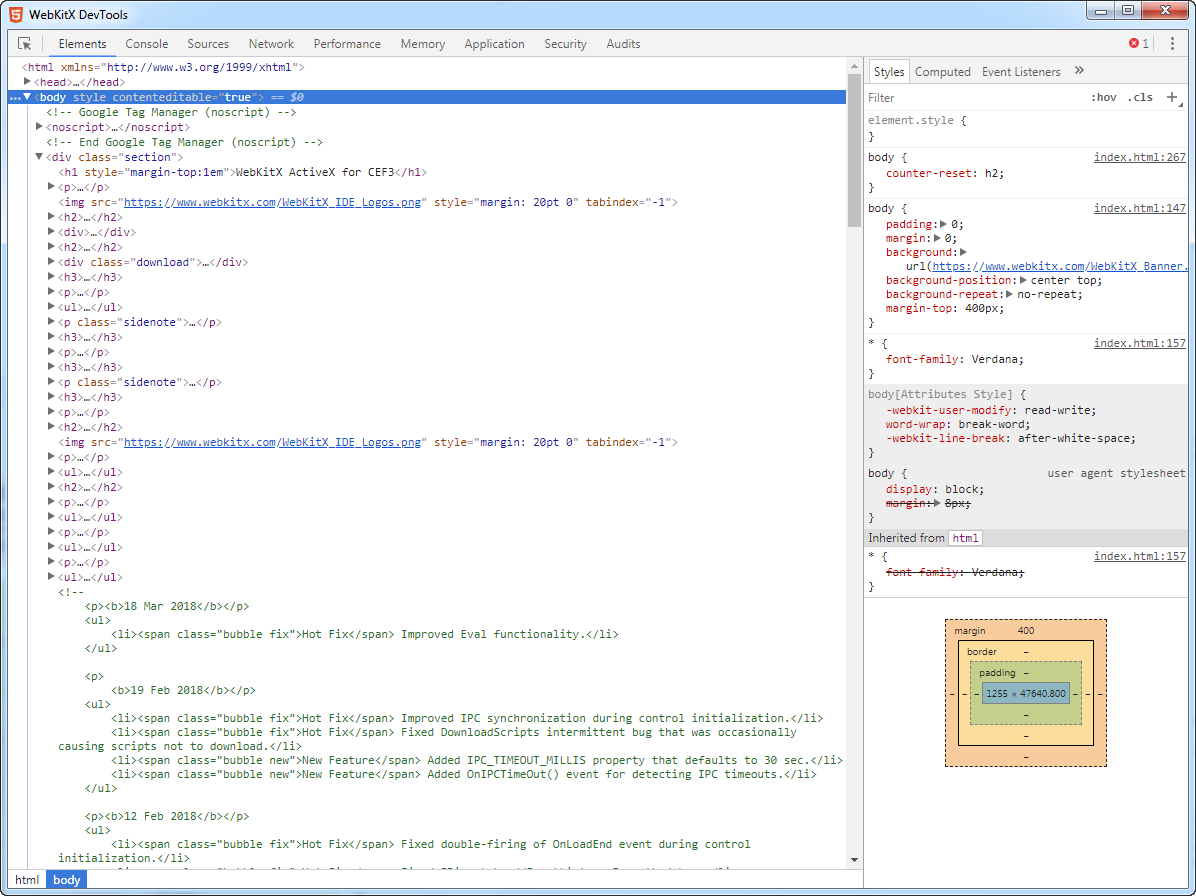Select the h1 WebKitX ActiveX for CEF3 line
The width and height of the screenshot is (1196, 896).
tap(243, 172)
